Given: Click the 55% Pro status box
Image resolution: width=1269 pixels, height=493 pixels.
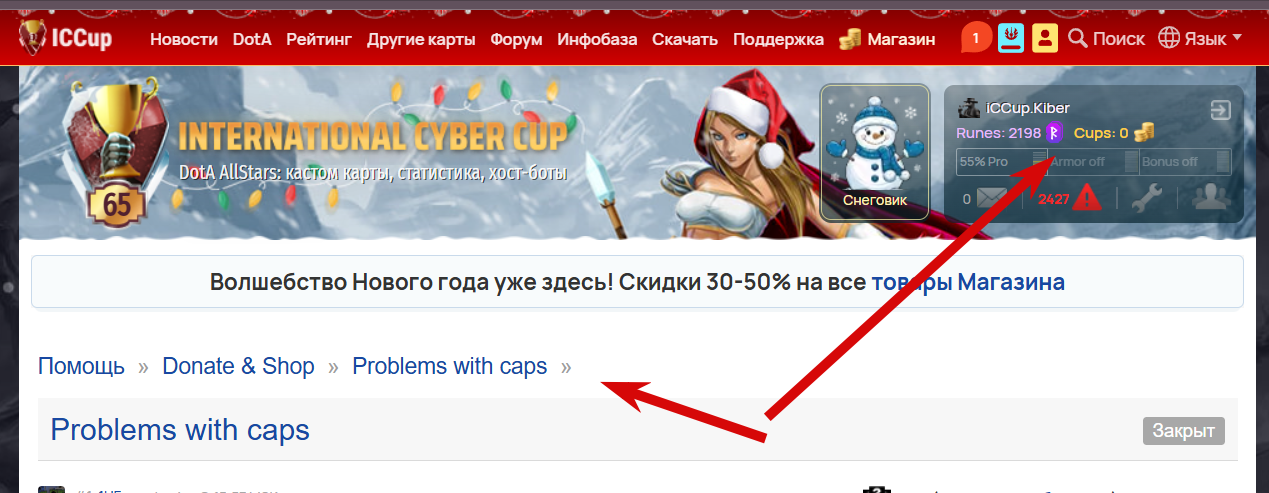Looking at the screenshot, I should 1002,162.
